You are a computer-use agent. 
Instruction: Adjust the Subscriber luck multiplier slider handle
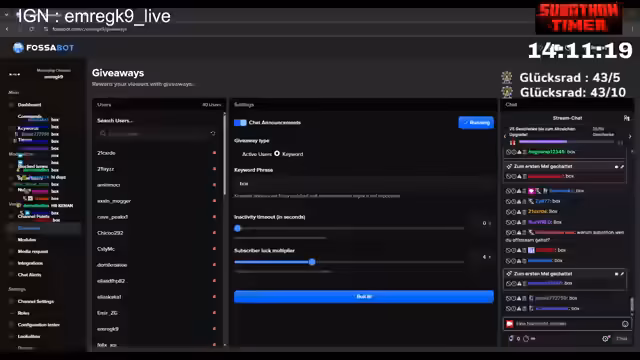click(312, 262)
